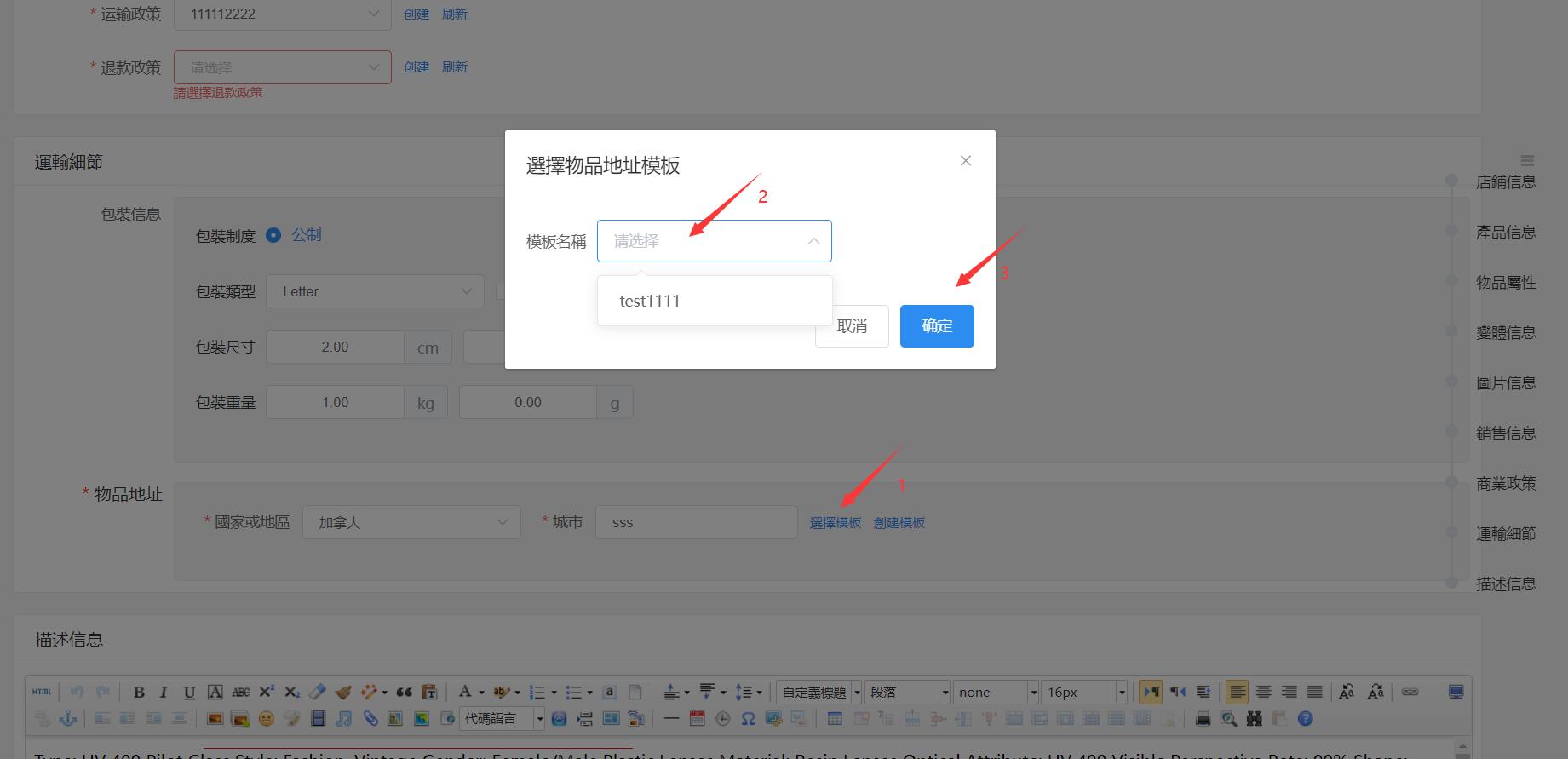Viewport: 1568px width, 759px height.
Task: Click the bold formatting icon
Action: (139, 693)
